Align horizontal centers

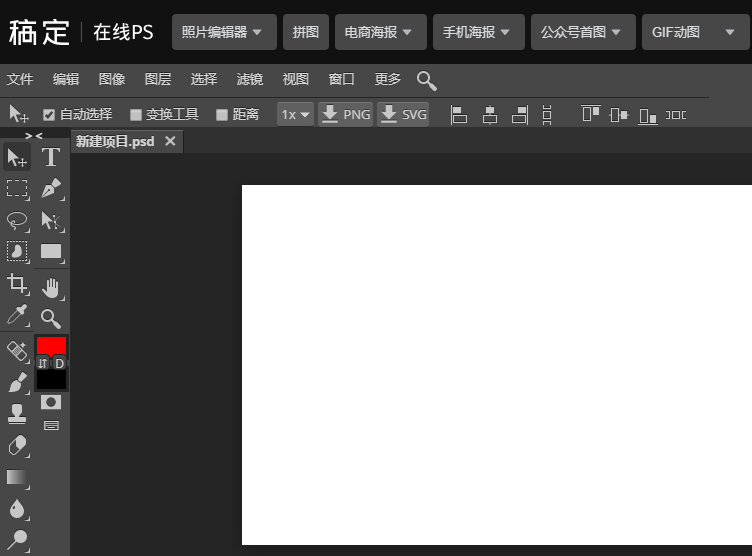490,115
